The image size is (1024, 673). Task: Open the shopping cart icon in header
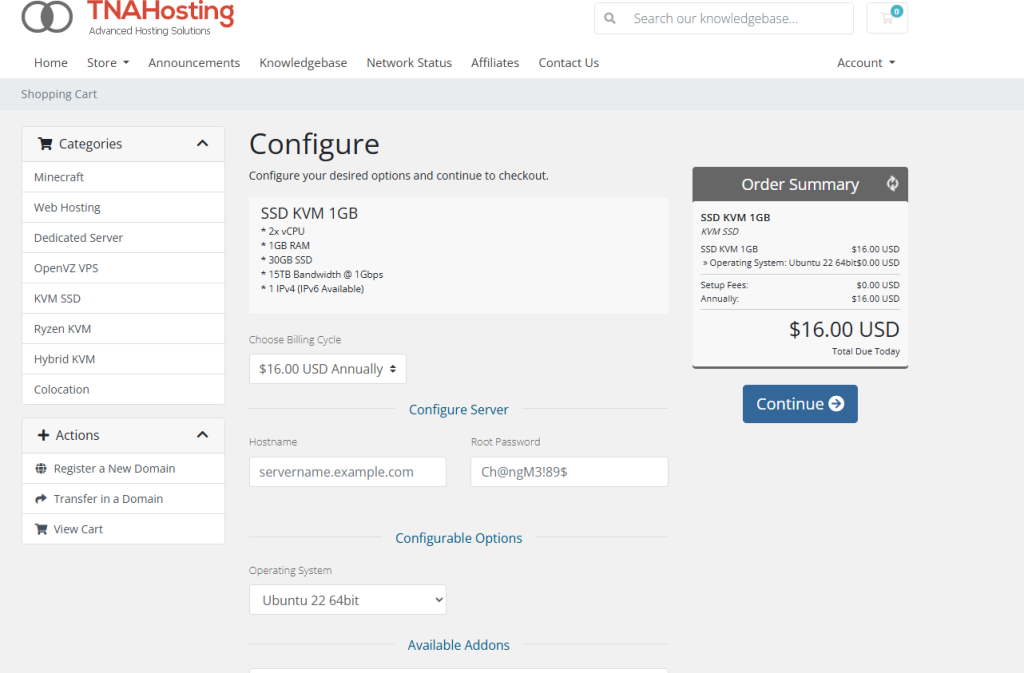click(x=887, y=18)
